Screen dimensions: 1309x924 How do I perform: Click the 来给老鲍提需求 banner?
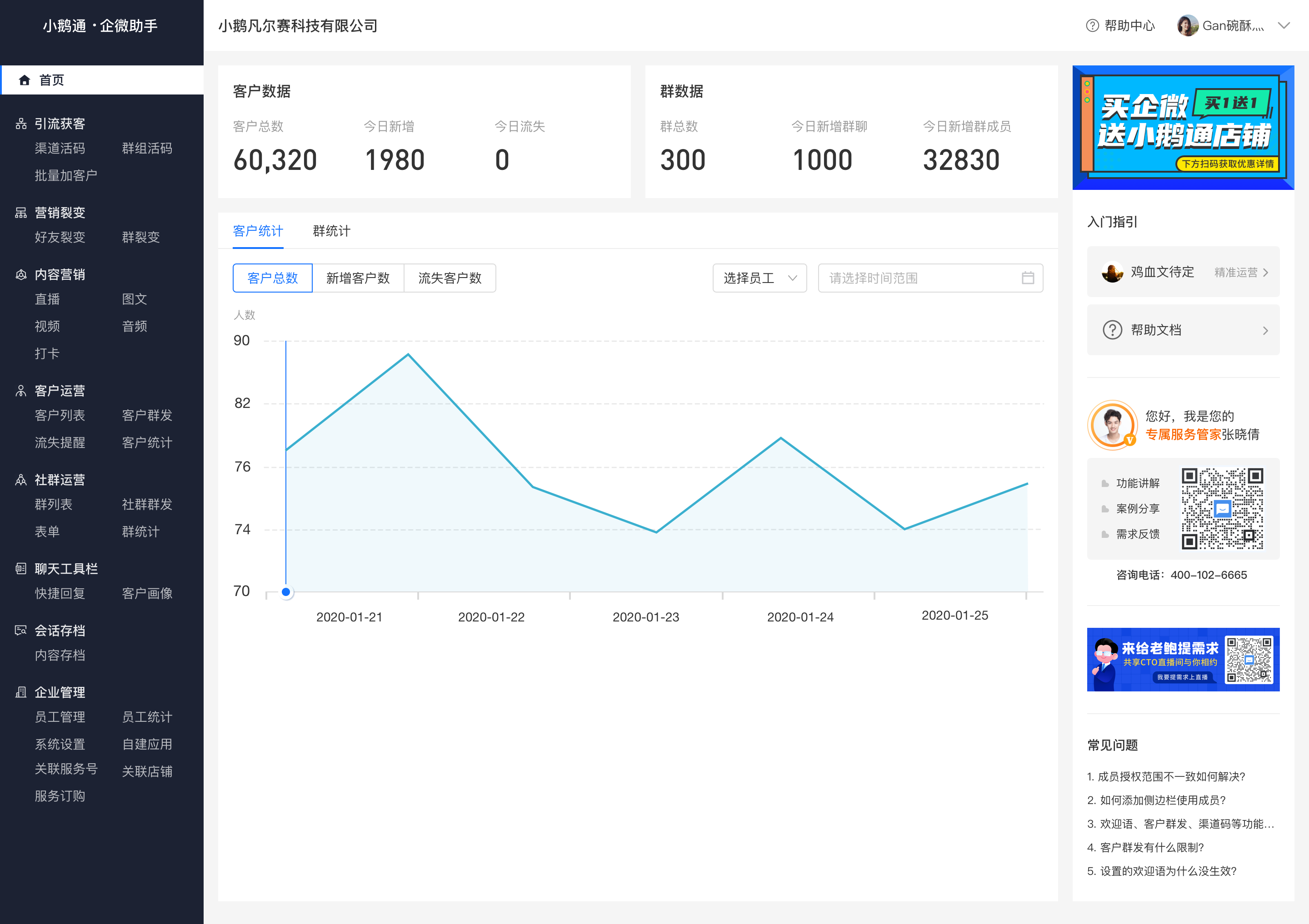coord(1183,660)
